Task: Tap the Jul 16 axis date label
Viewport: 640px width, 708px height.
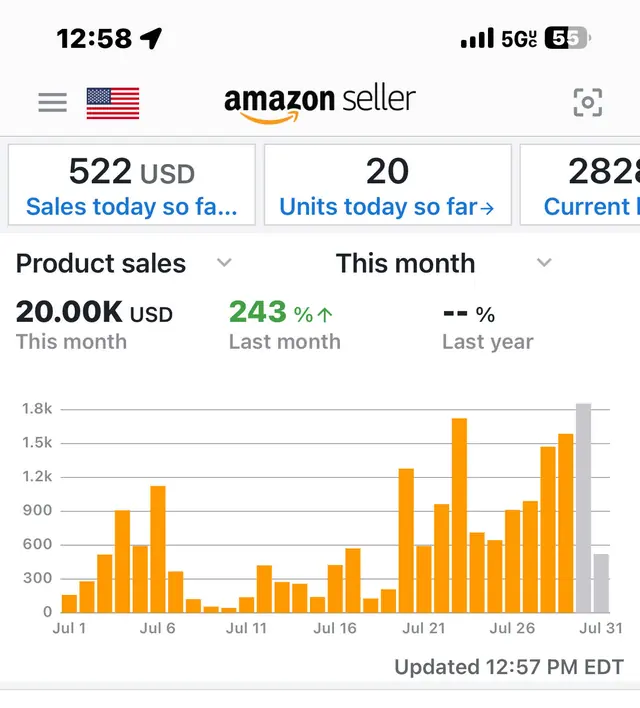Action: point(335,628)
